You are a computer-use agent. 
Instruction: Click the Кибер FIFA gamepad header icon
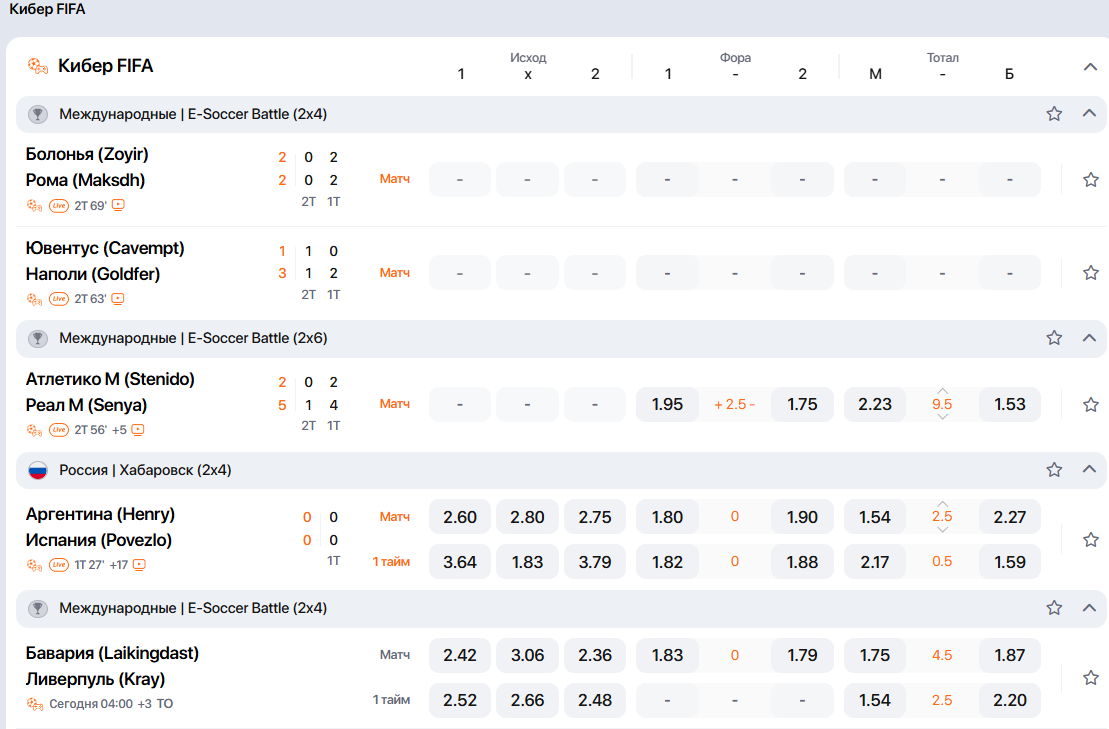click(37, 66)
